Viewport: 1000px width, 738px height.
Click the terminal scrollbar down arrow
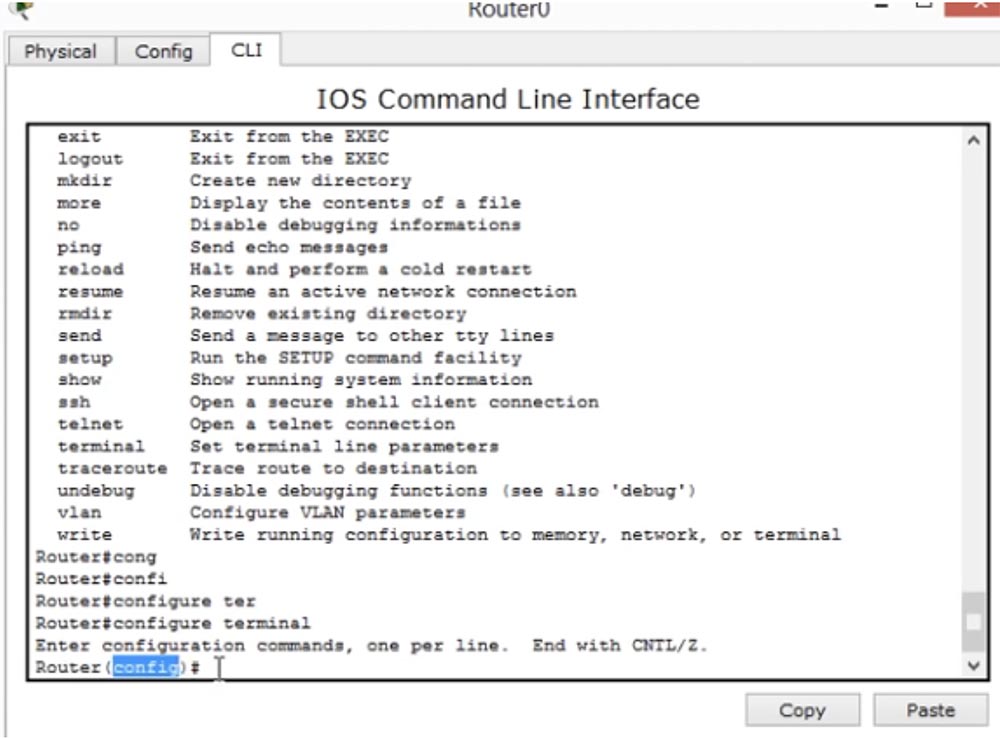[x=974, y=665]
